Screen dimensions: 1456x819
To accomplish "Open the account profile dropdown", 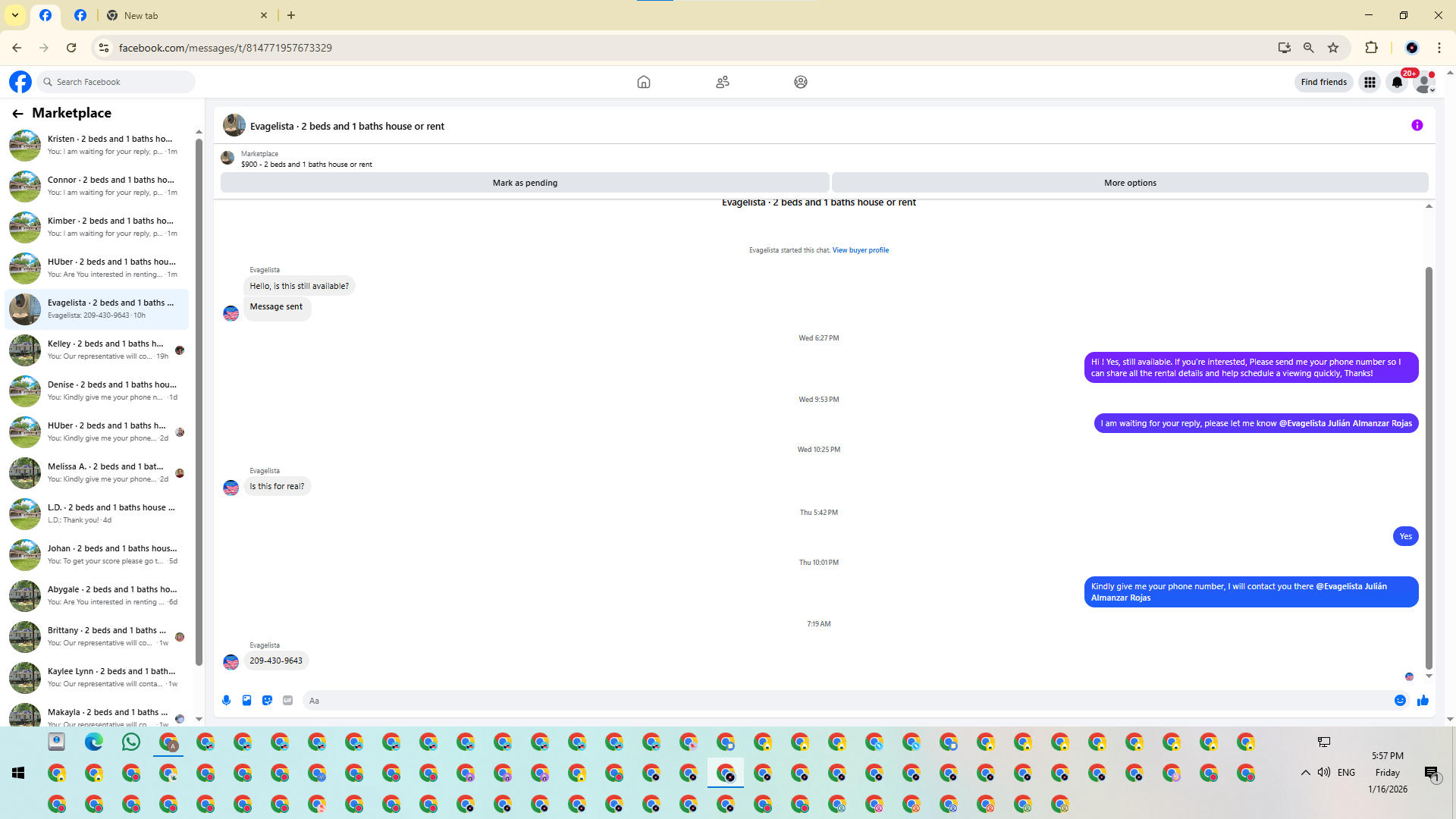I will (x=1425, y=83).
